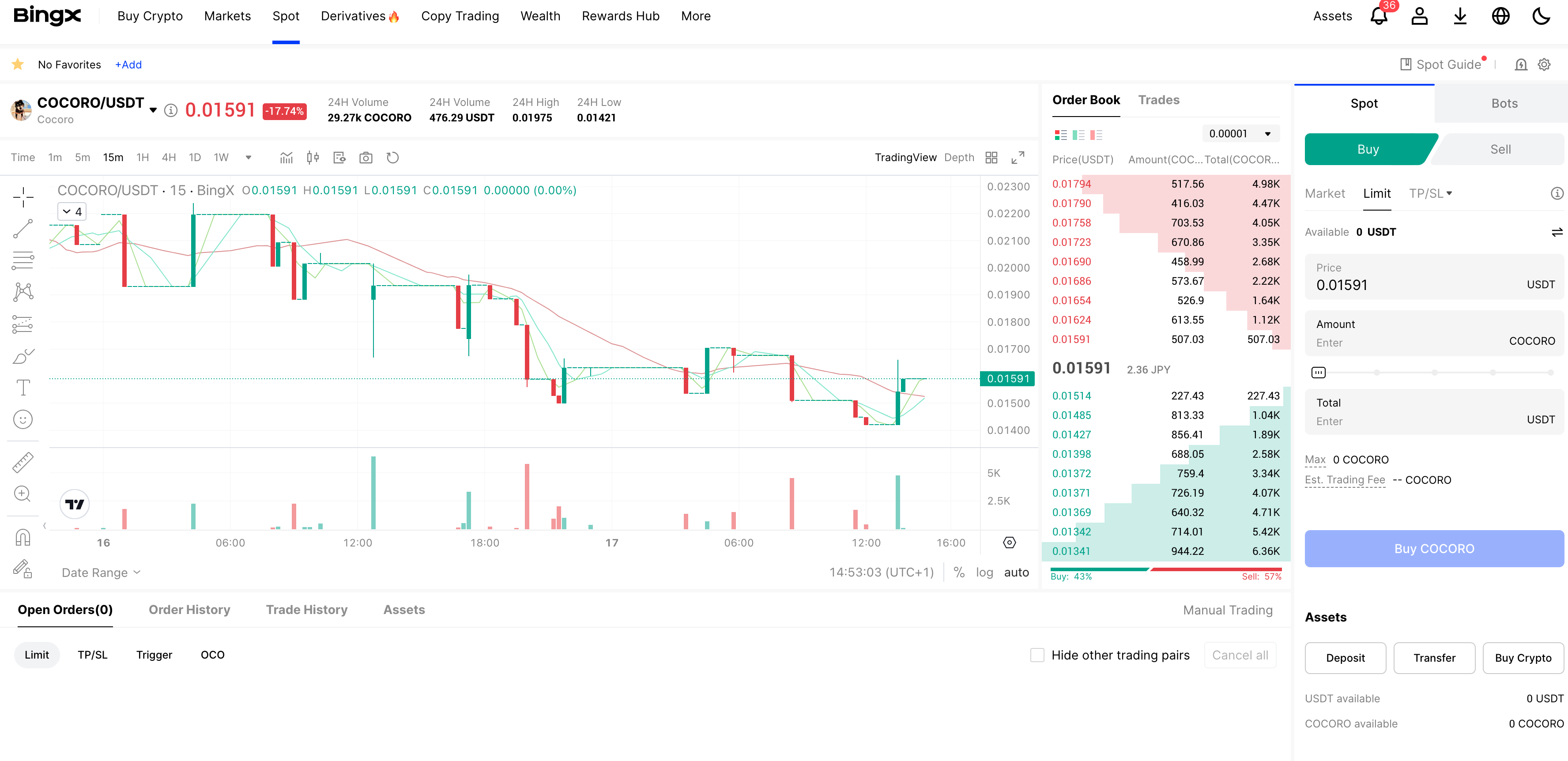Click the transfer arrows beside Available
Image resolution: width=1568 pixels, height=761 pixels.
click(x=1557, y=232)
